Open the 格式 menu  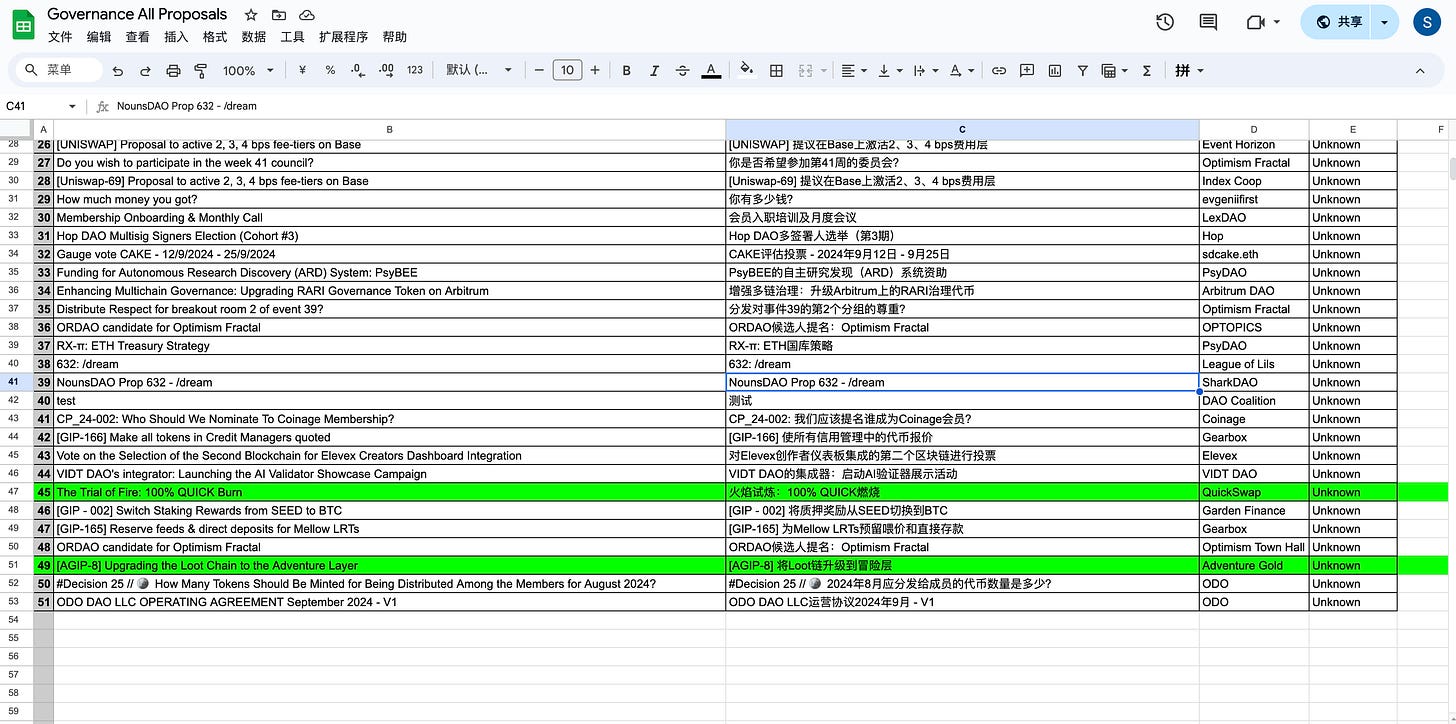pos(215,37)
